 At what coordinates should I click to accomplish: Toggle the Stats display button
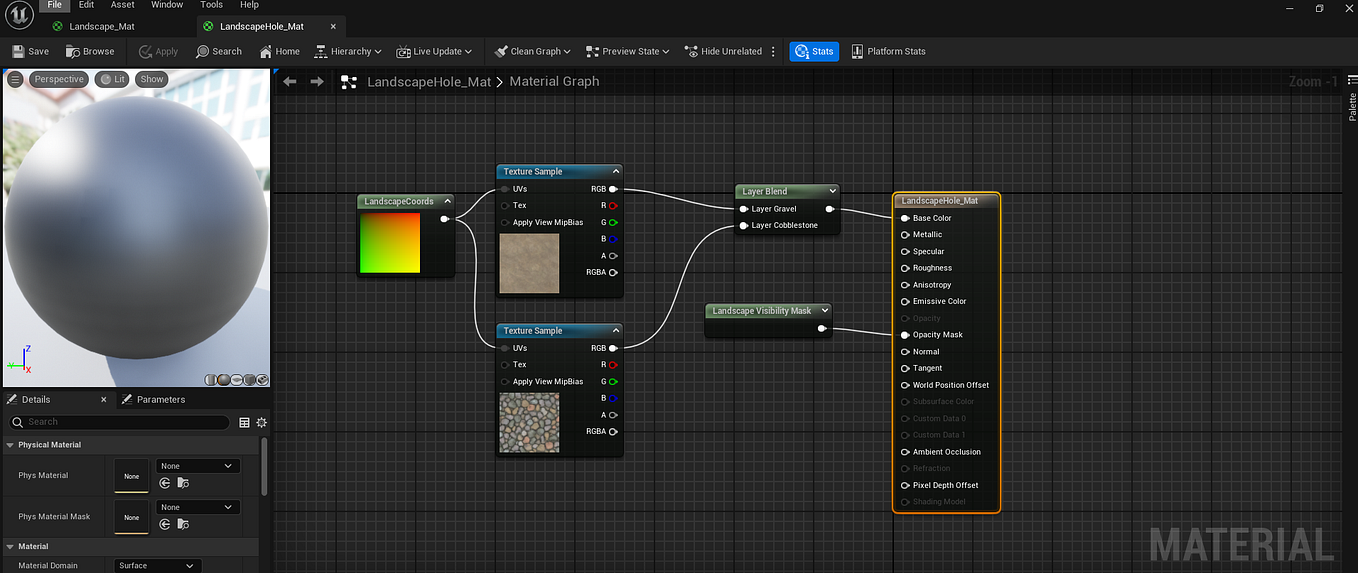pos(813,51)
